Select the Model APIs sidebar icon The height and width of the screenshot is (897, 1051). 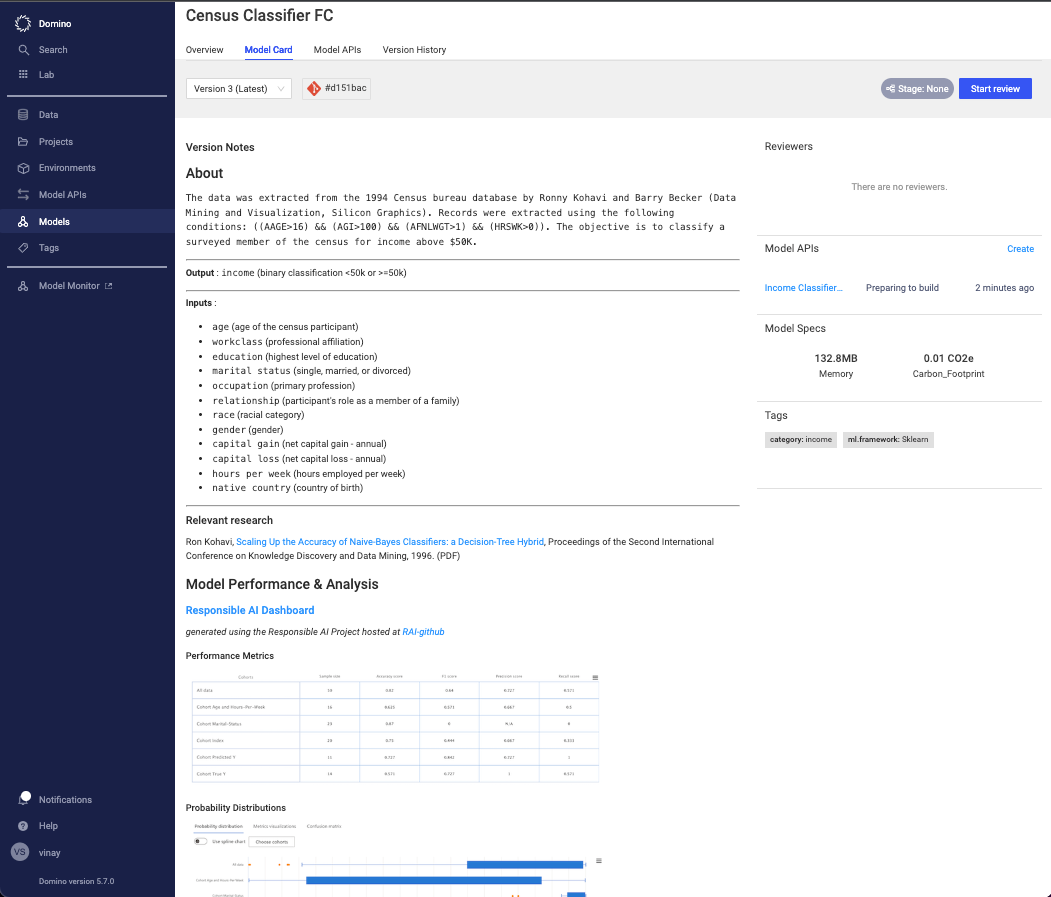[22, 195]
